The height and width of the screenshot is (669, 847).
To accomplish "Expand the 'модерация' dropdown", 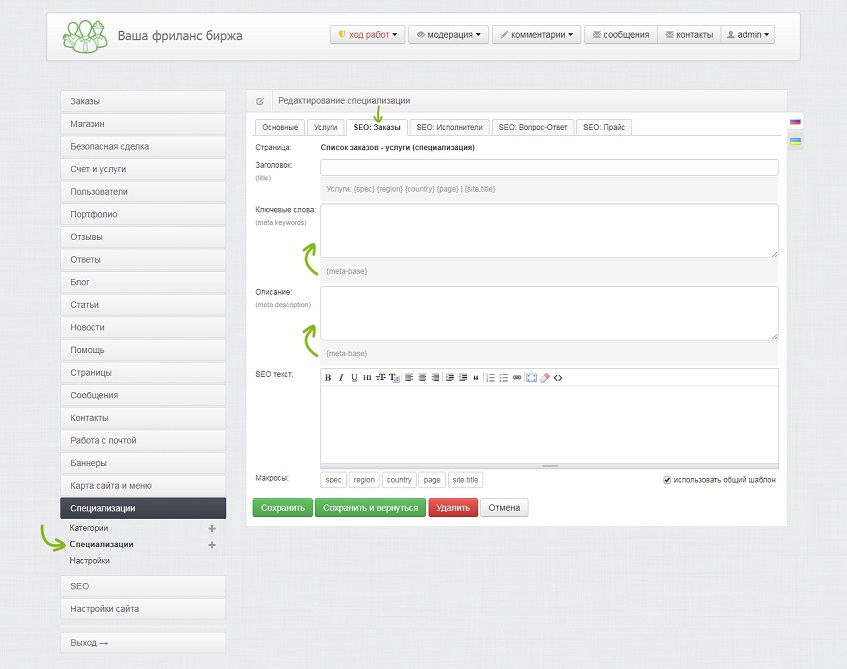I will tap(448, 35).
